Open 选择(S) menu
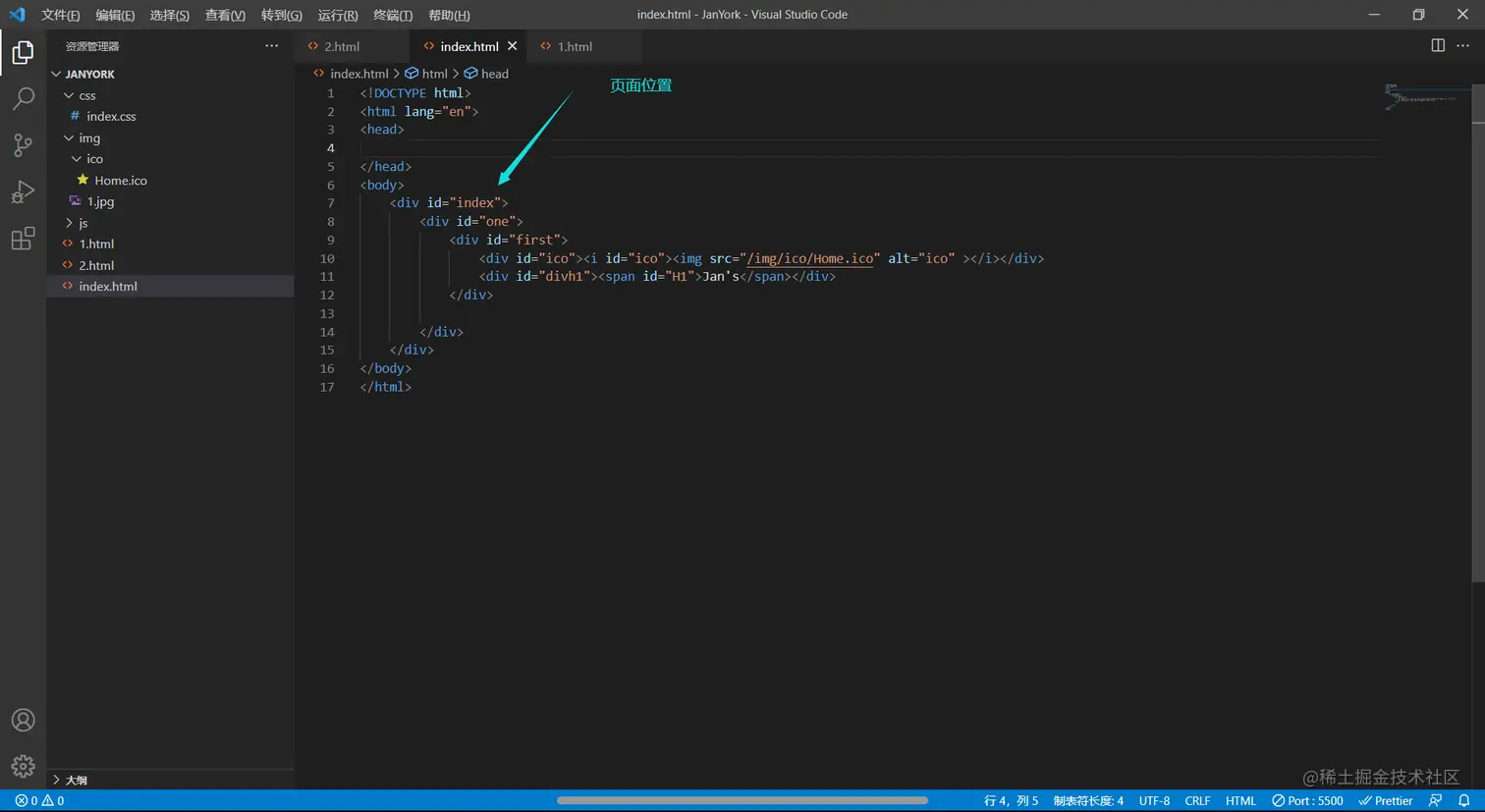Screen dimensions: 1485x812 pos(169,15)
